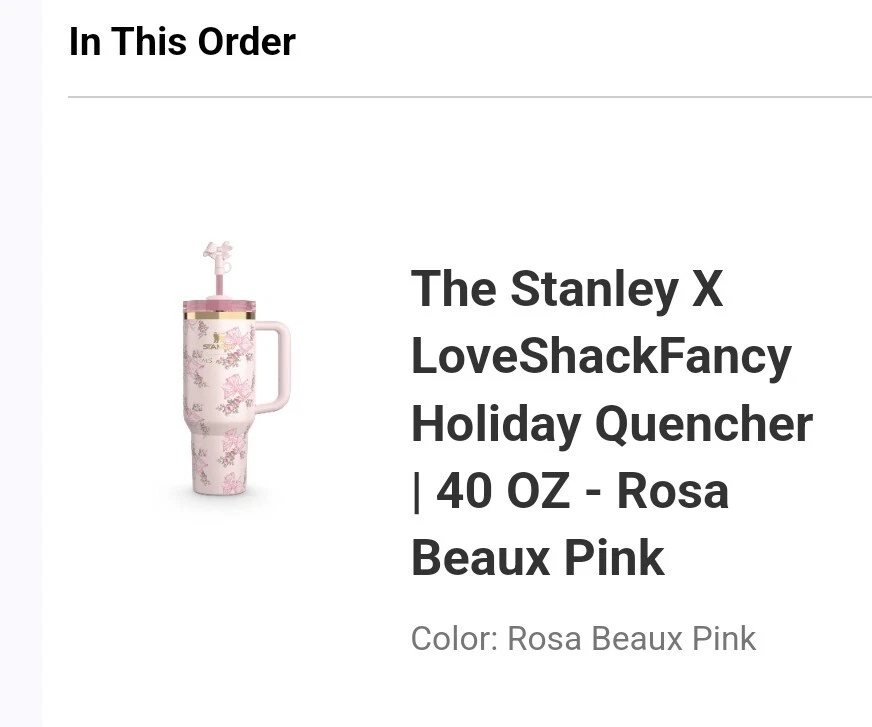Click the 'Color: Rosa Beaux Pink' label

pos(583,639)
